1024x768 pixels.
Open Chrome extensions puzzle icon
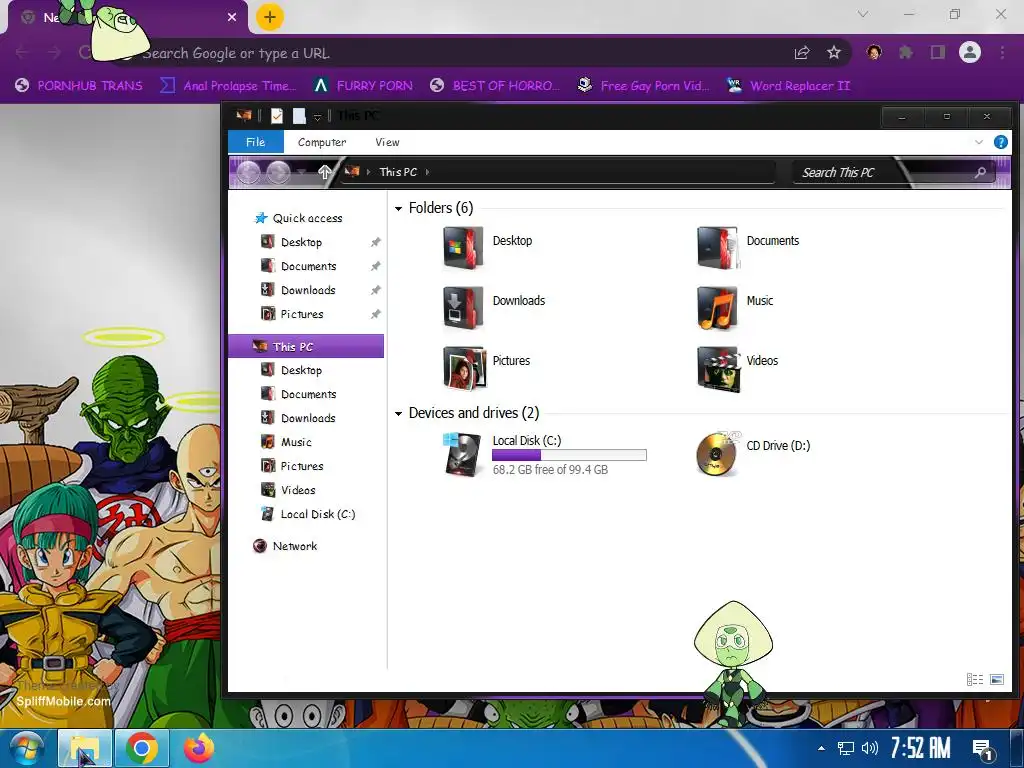point(906,52)
